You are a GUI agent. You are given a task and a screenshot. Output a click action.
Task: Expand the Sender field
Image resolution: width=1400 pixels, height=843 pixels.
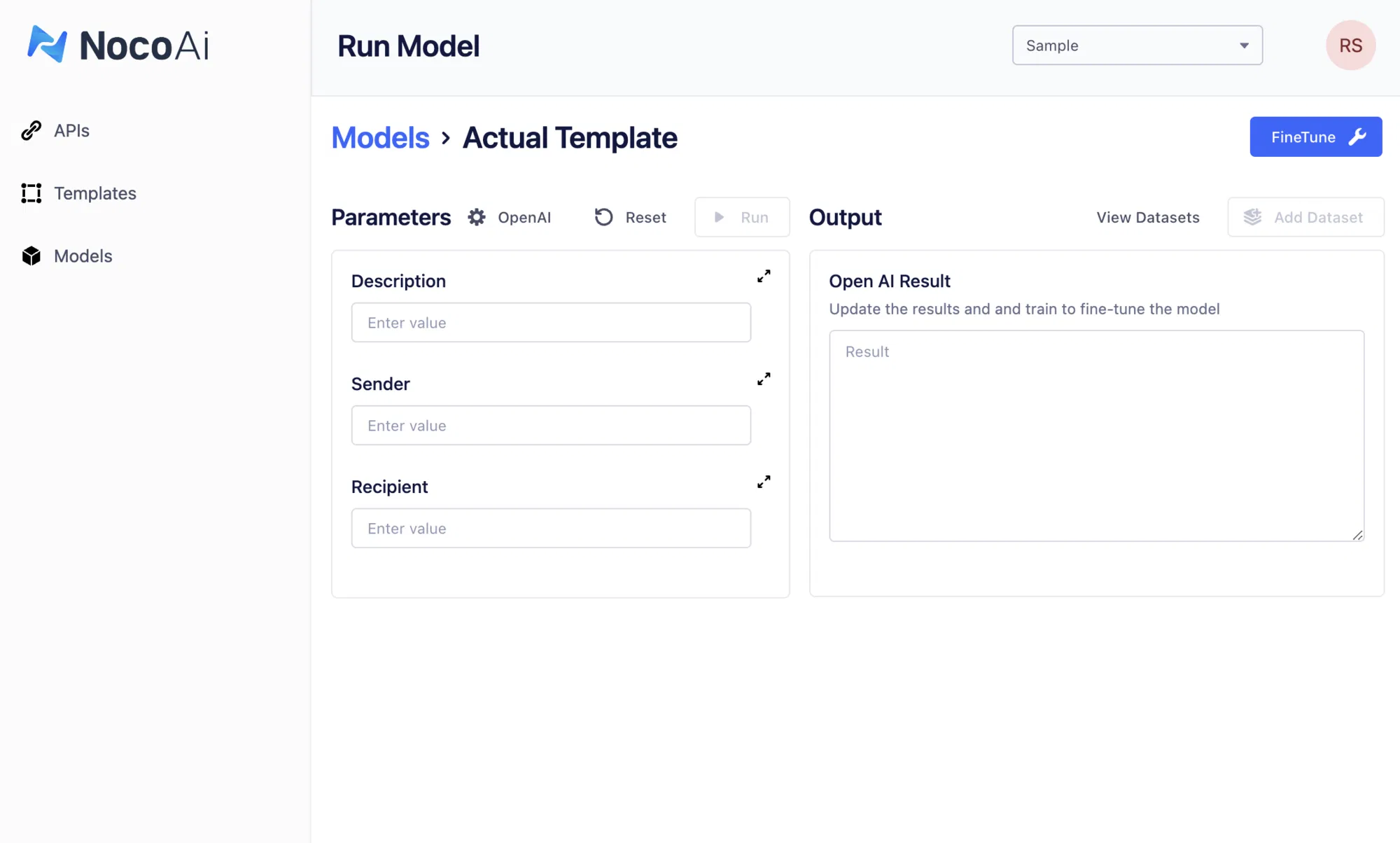click(x=764, y=379)
